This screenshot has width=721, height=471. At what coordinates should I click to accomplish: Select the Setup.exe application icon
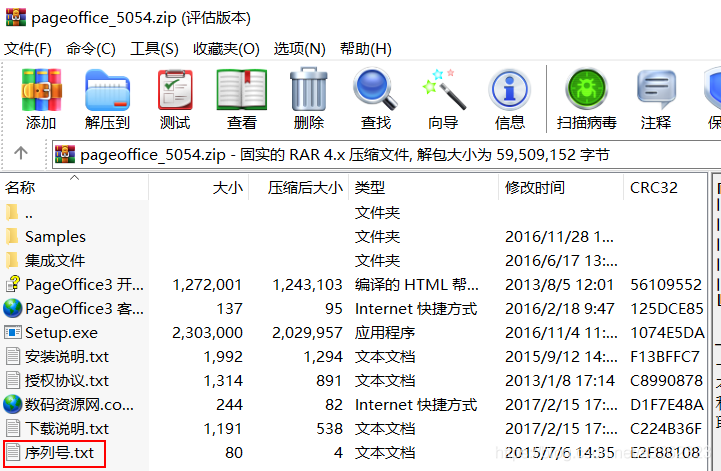click(x=13, y=332)
